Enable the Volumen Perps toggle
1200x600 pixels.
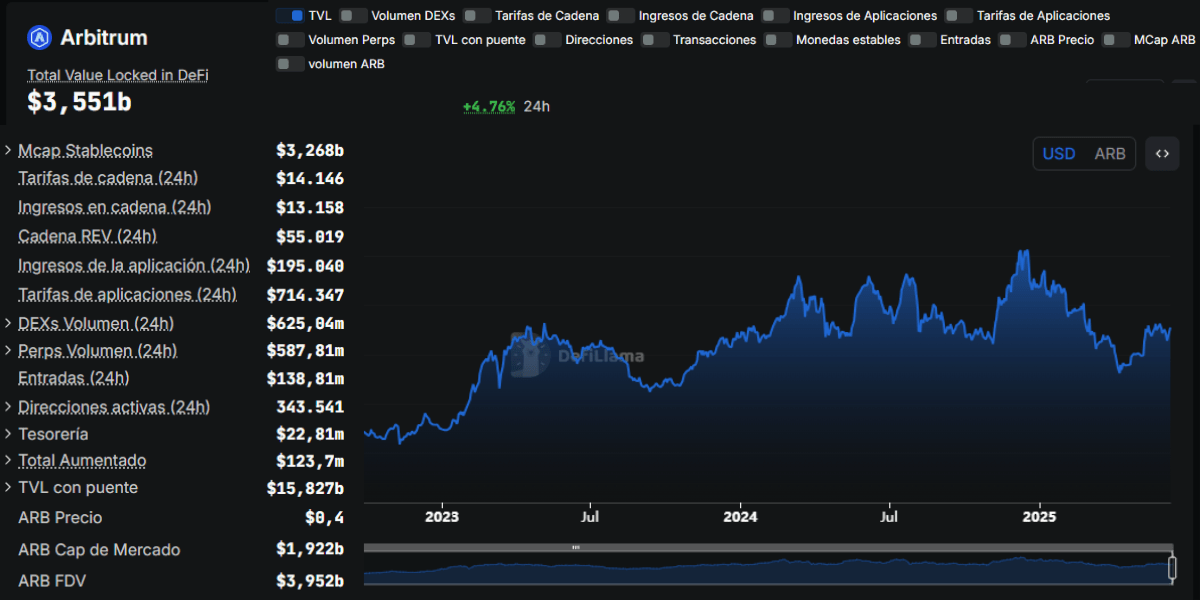(x=290, y=40)
